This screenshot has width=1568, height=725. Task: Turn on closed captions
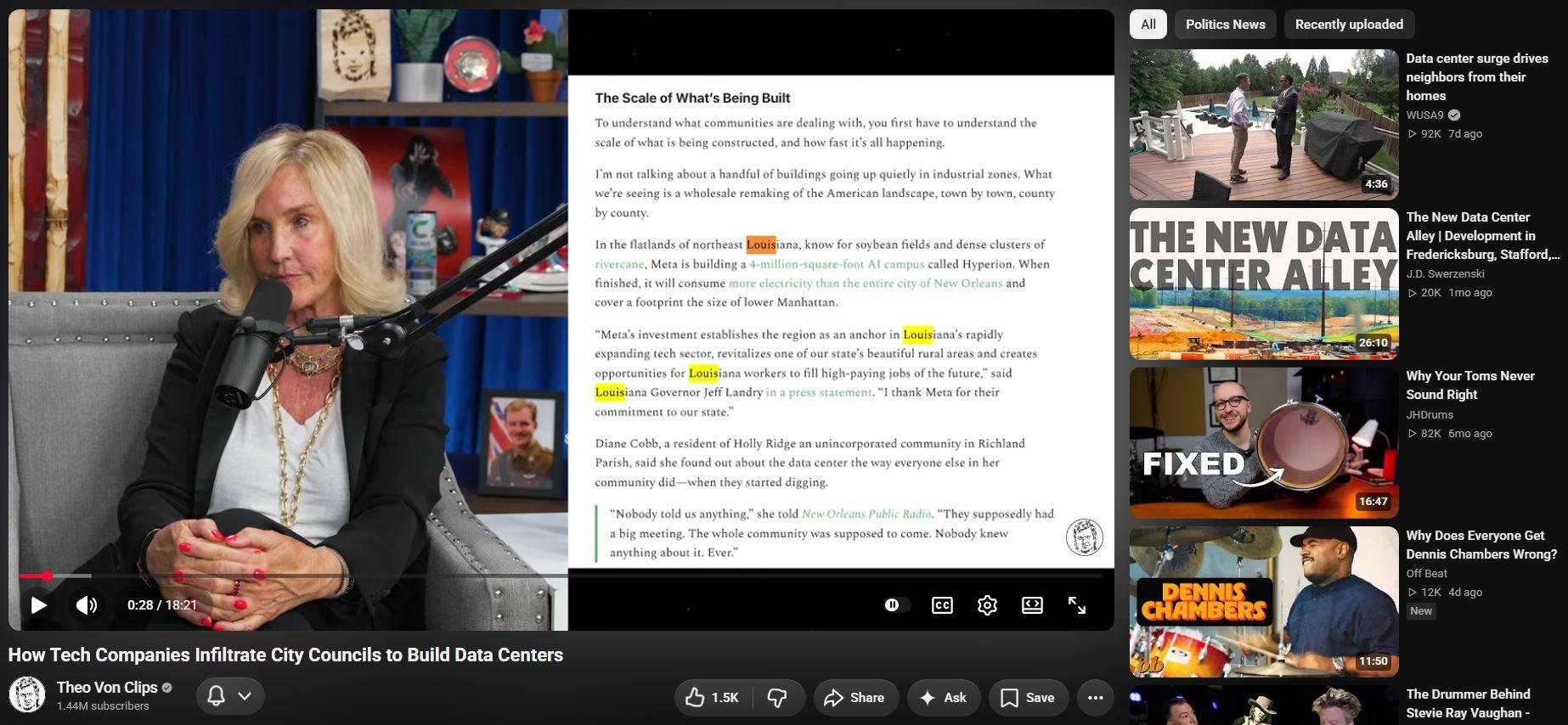pos(942,605)
